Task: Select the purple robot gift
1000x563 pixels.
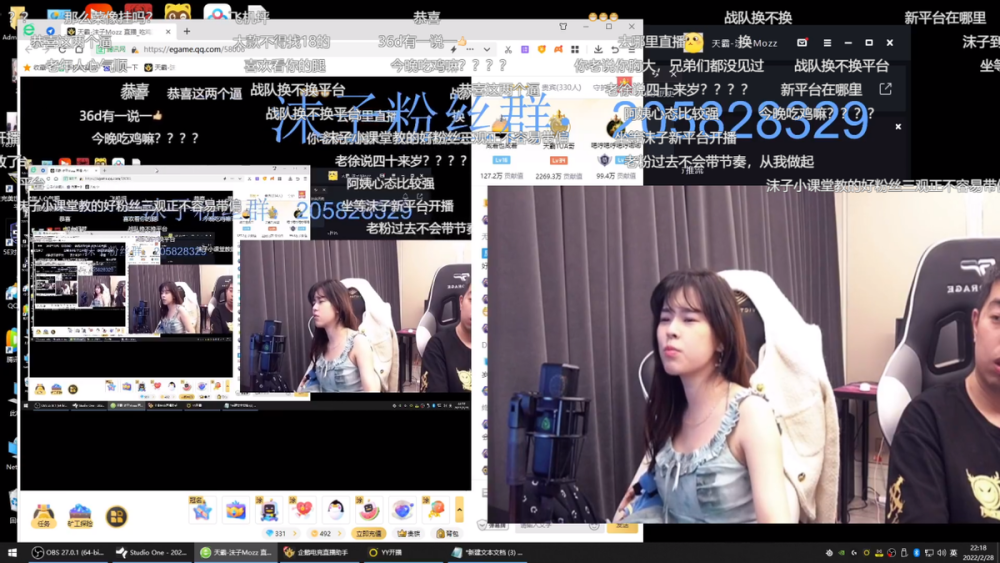Action: 268,510
